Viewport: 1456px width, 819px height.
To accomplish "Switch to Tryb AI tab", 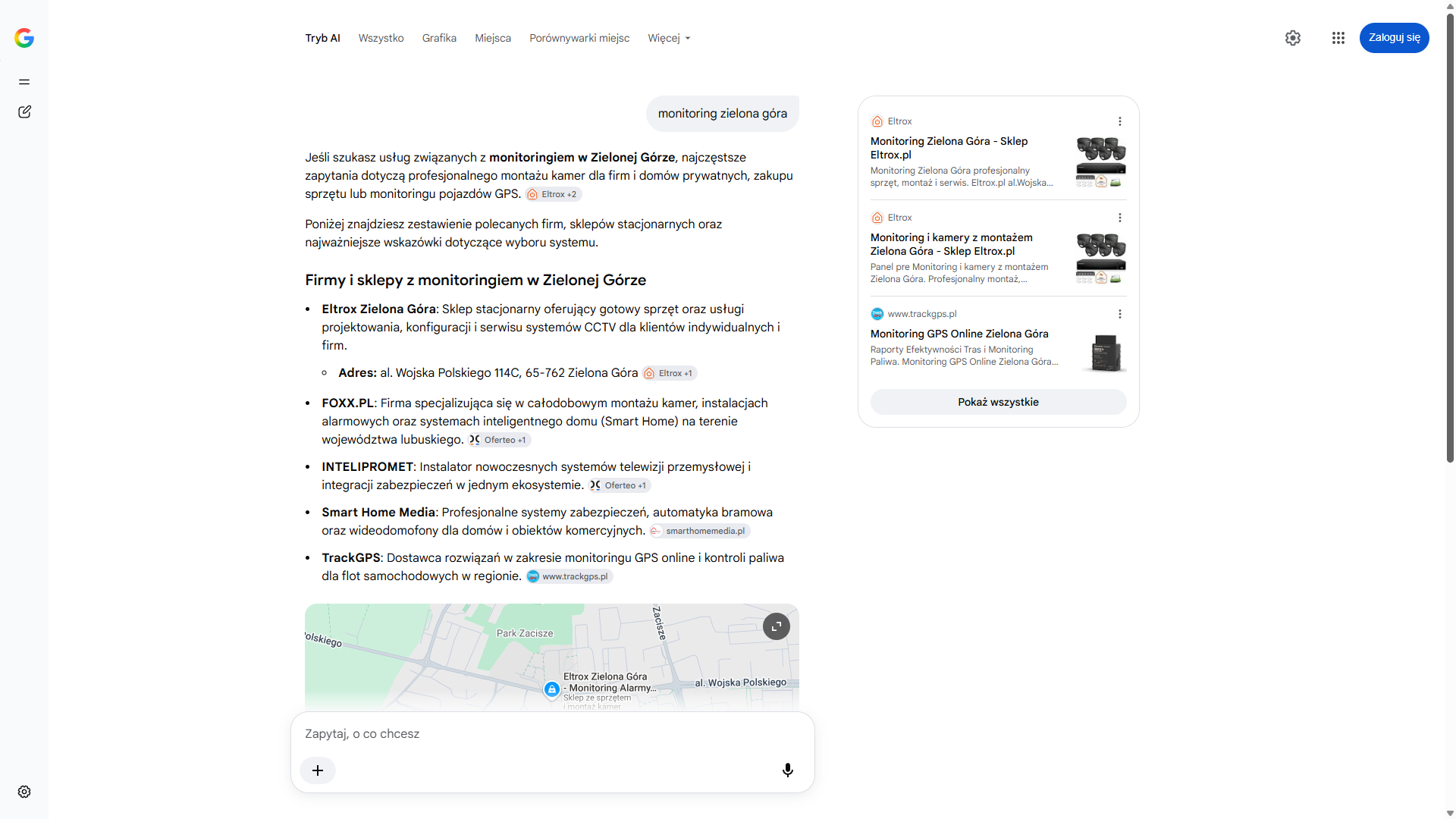I will point(322,38).
